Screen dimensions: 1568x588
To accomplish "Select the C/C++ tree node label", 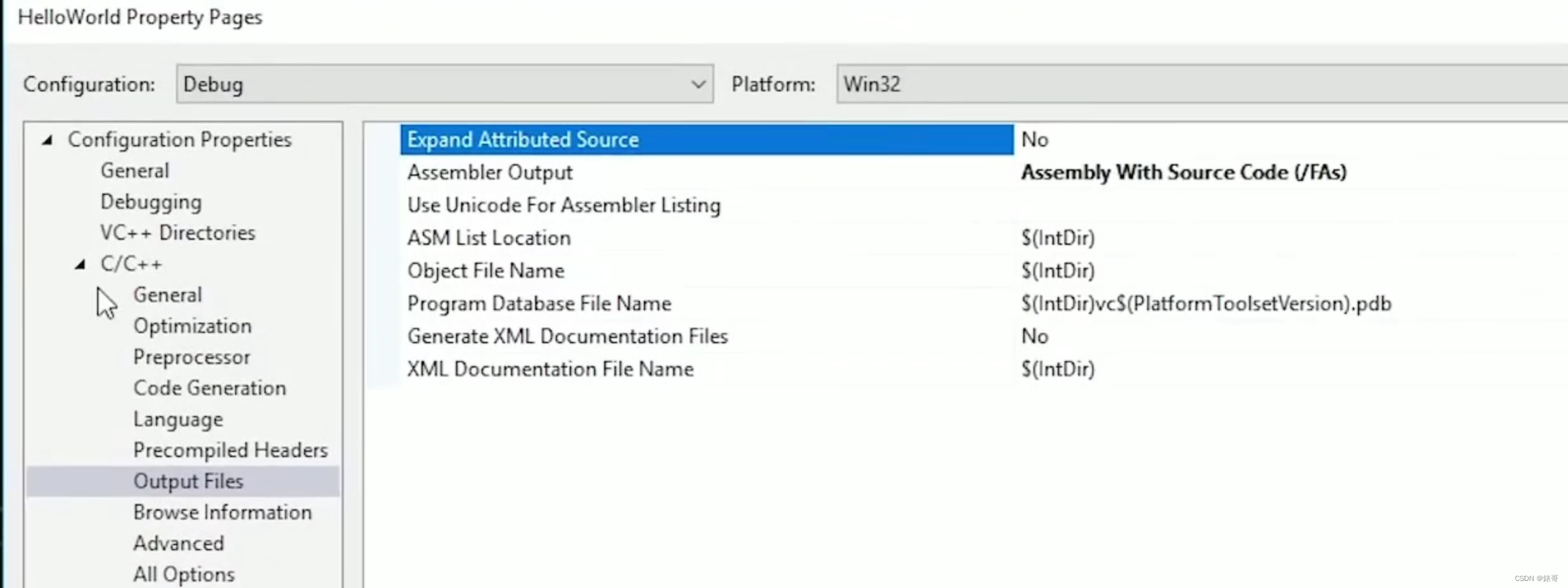I will click(131, 264).
